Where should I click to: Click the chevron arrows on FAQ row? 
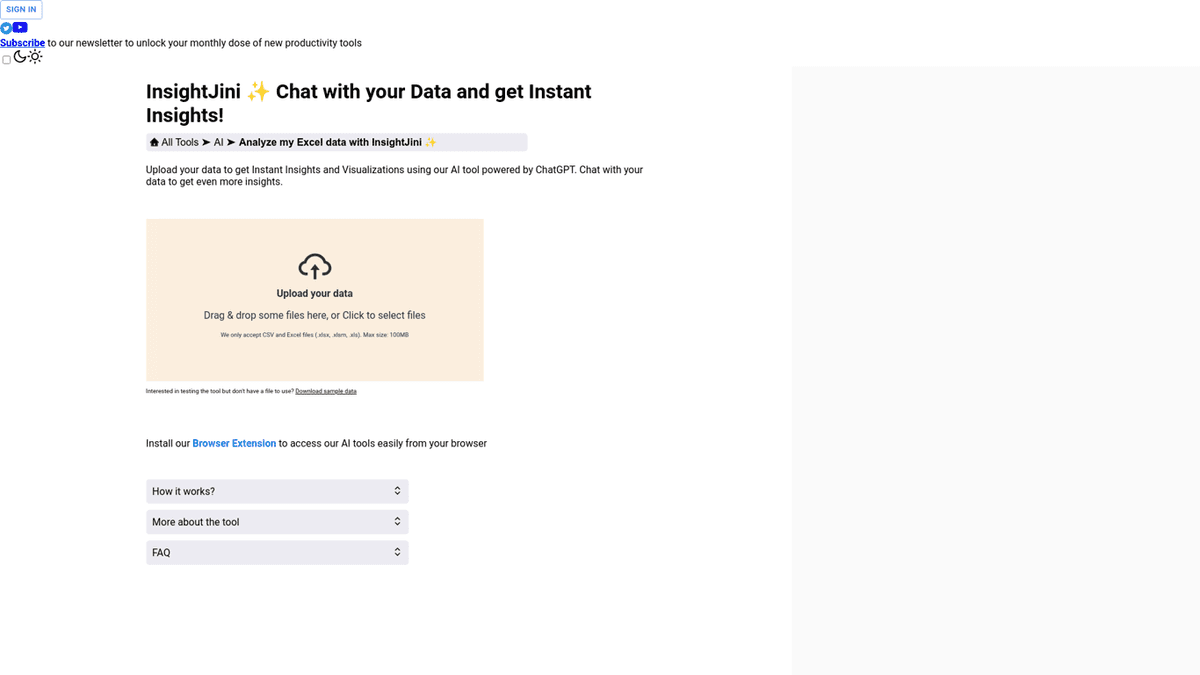[397, 553]
